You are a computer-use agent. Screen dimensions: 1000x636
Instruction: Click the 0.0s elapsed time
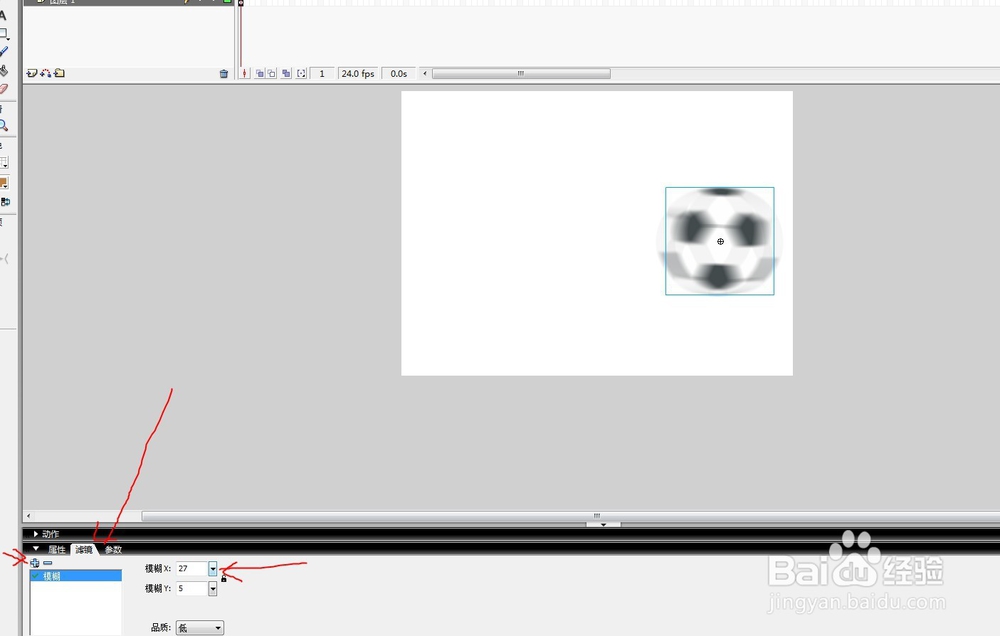[399, 73]
